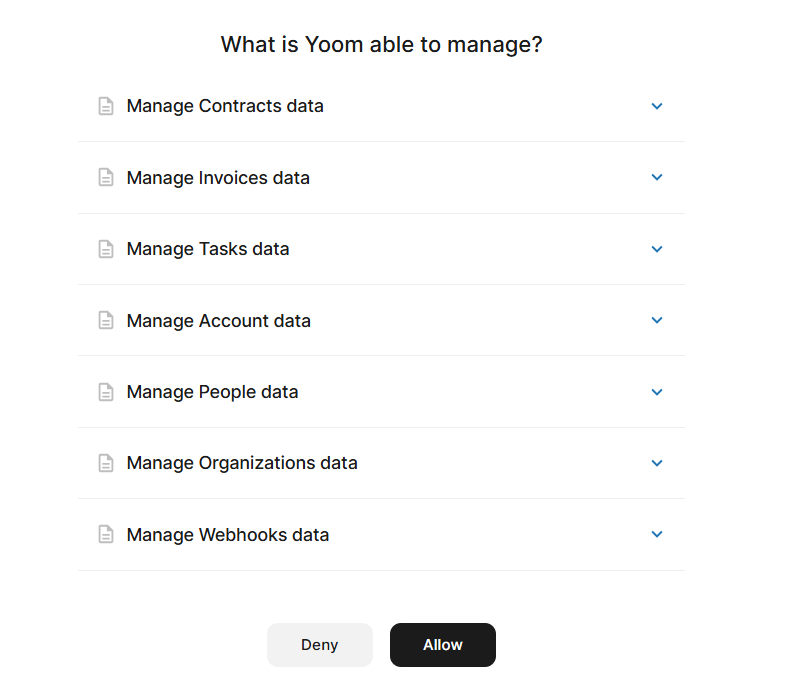Click the document icon beside Manage Account data
Viewport: 785px width, 693px height.
(106, 321)
